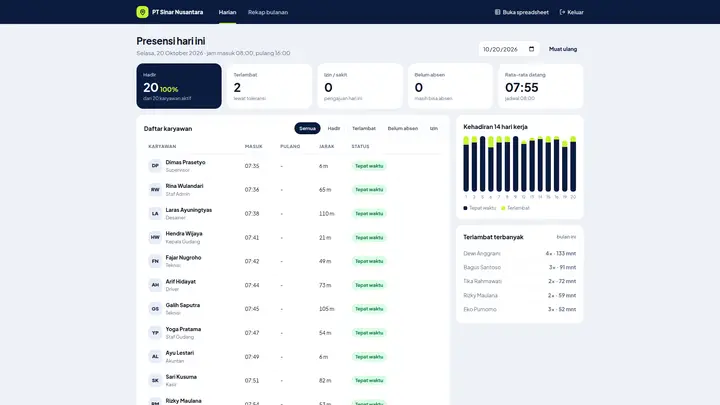This screenshot has height=405, width=720.
Task: Click the STATUS column header
Action: tap(360, 146)
